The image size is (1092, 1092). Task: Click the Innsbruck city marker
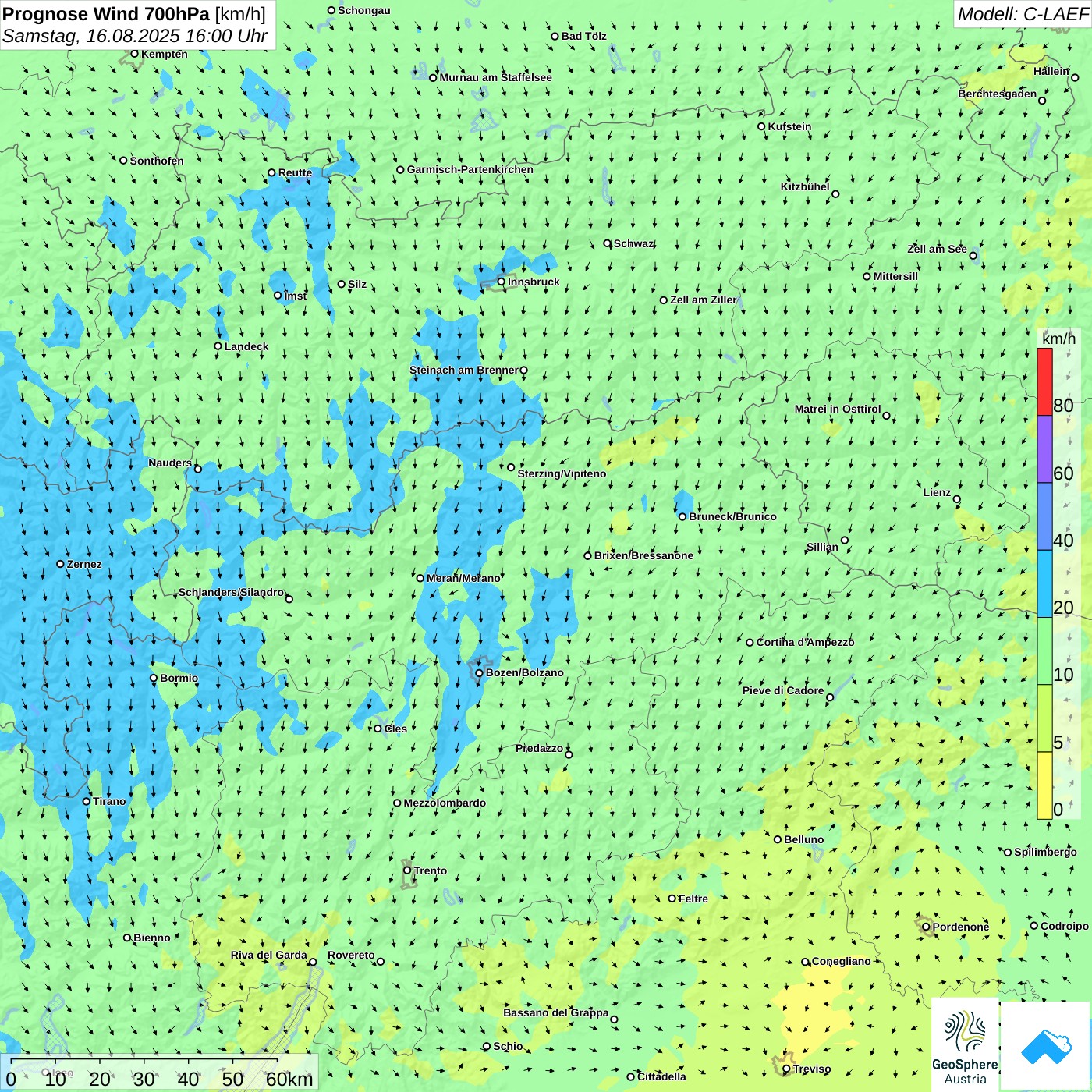502,282
